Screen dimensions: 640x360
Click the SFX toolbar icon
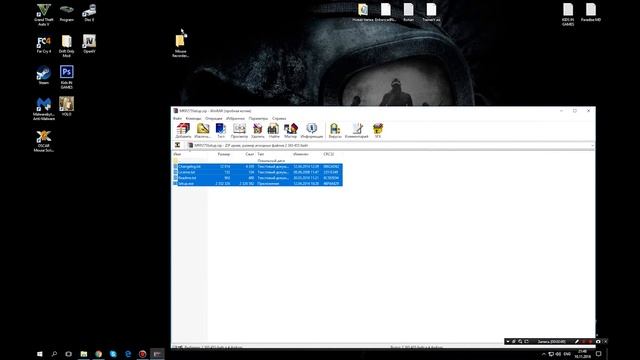(378, 131)
